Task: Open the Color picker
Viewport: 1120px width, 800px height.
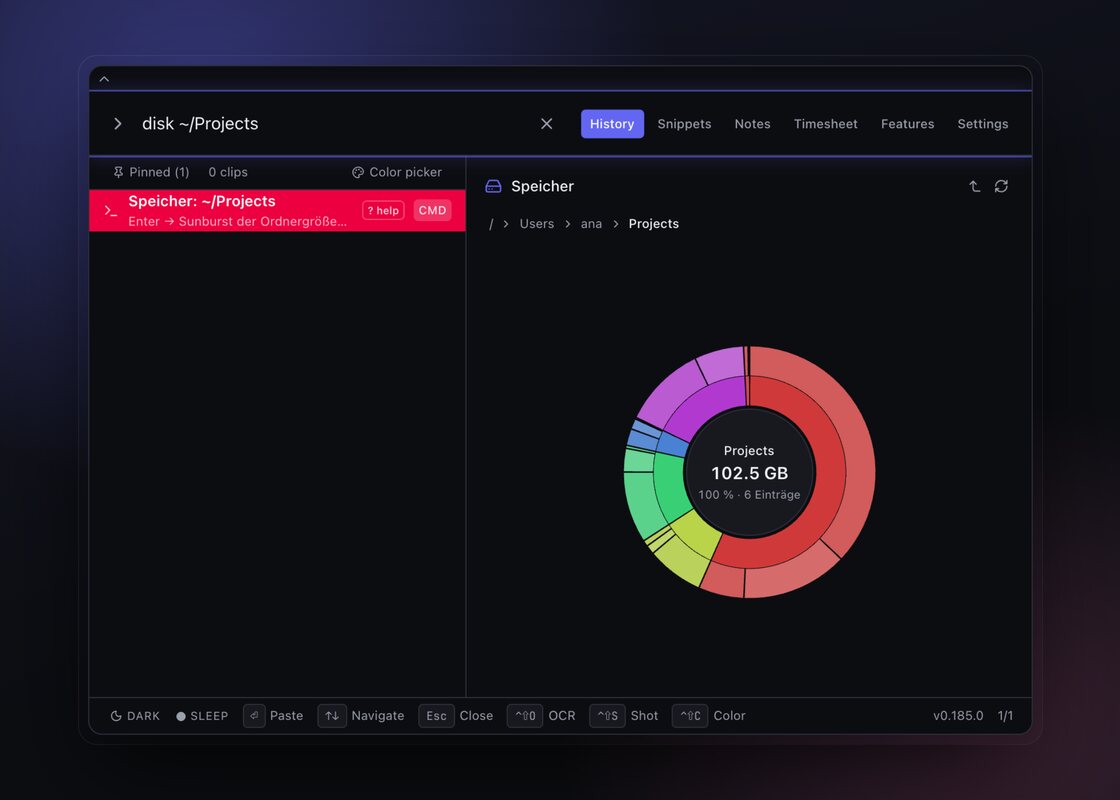Action: 397,172
